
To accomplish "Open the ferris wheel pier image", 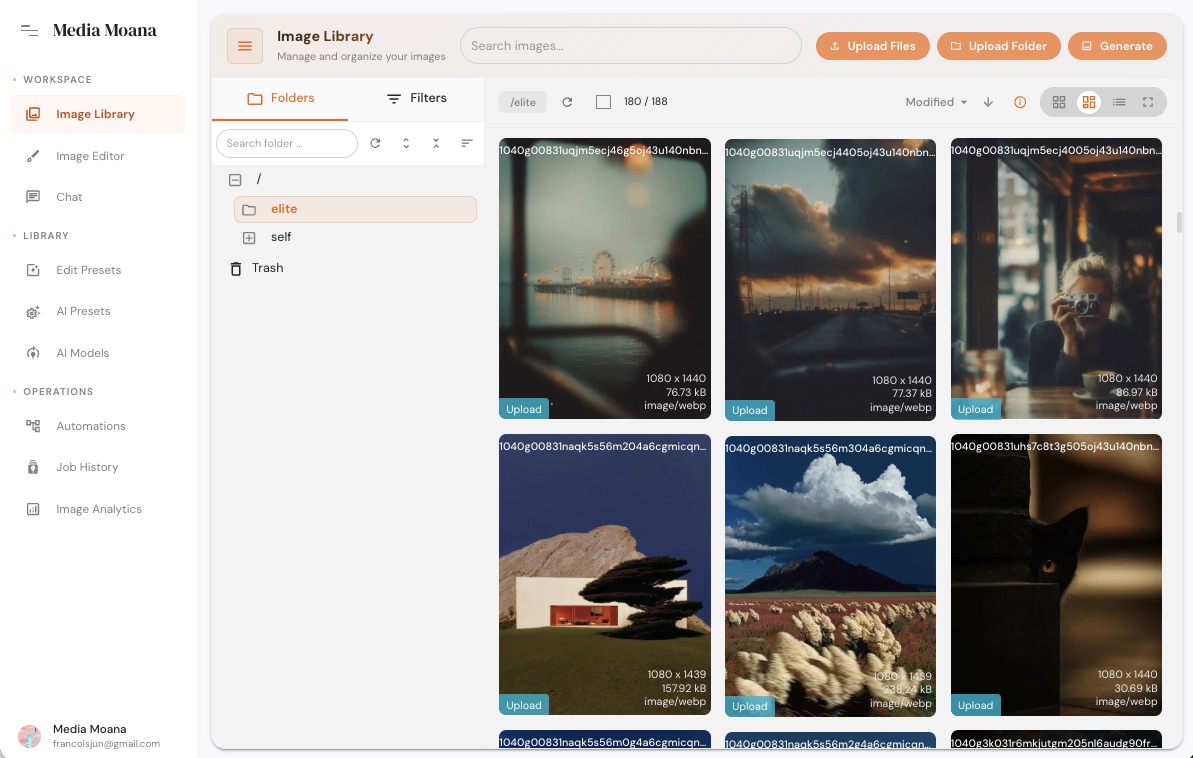I will (605, 279).
